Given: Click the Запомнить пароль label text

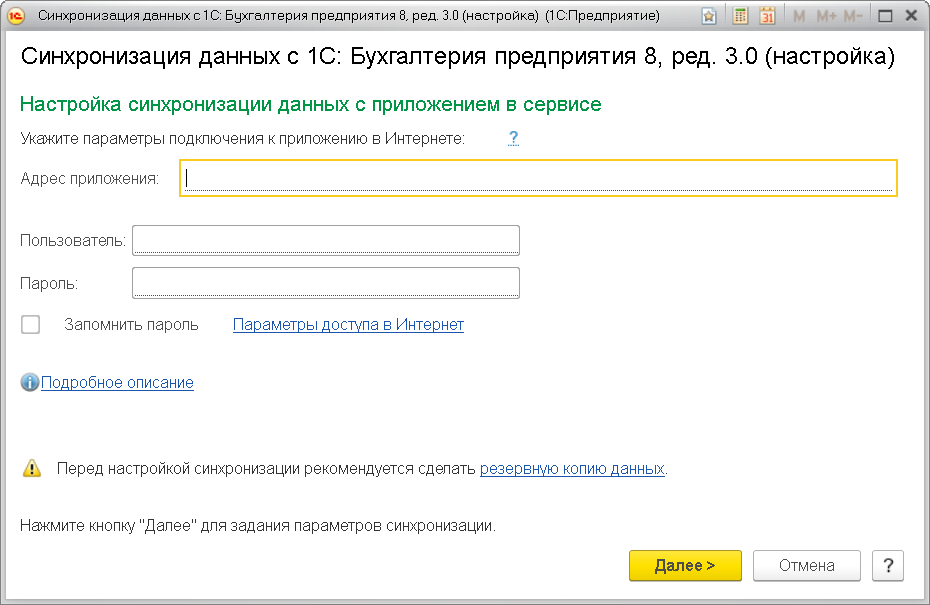Looking at the screenshot, I should [131, 324].
